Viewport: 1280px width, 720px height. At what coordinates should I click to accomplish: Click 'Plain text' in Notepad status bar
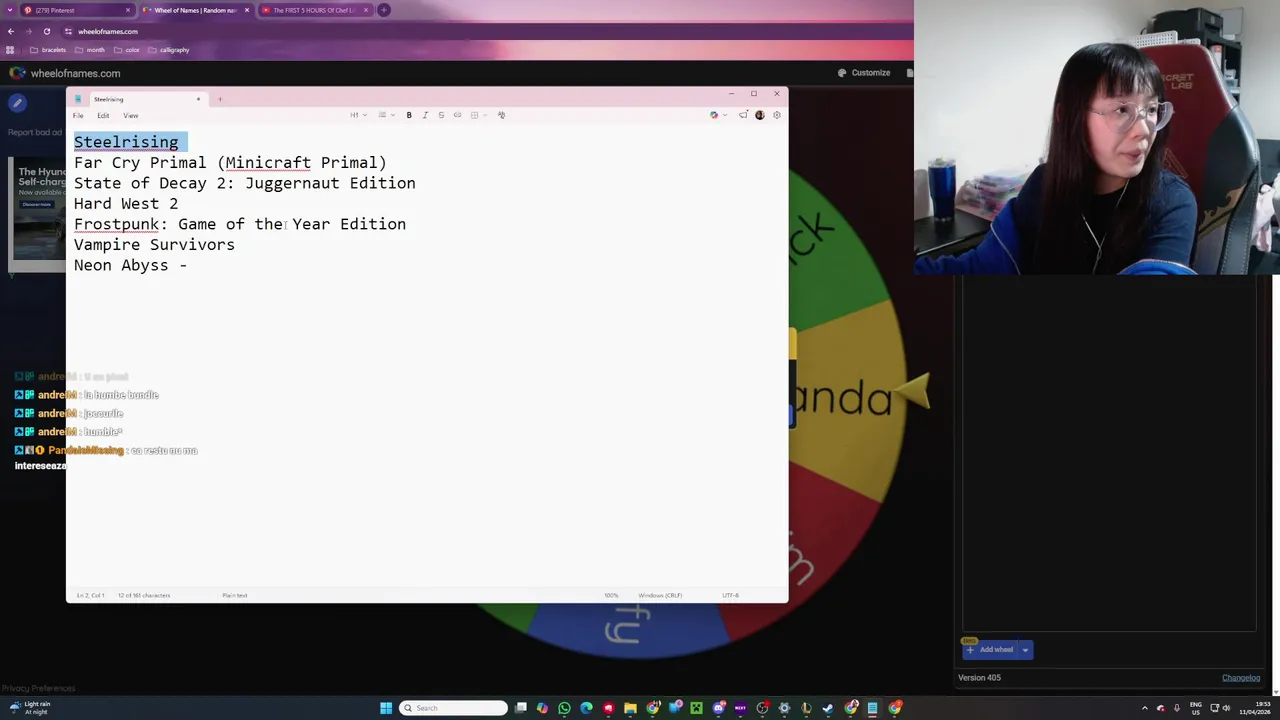click(234, 596)
